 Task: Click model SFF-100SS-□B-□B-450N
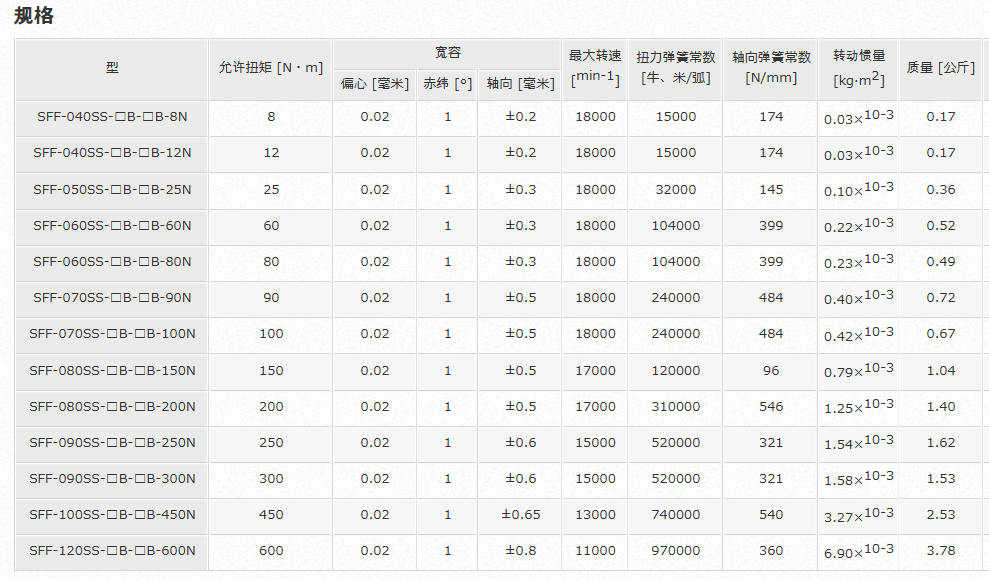click(112, 515)
